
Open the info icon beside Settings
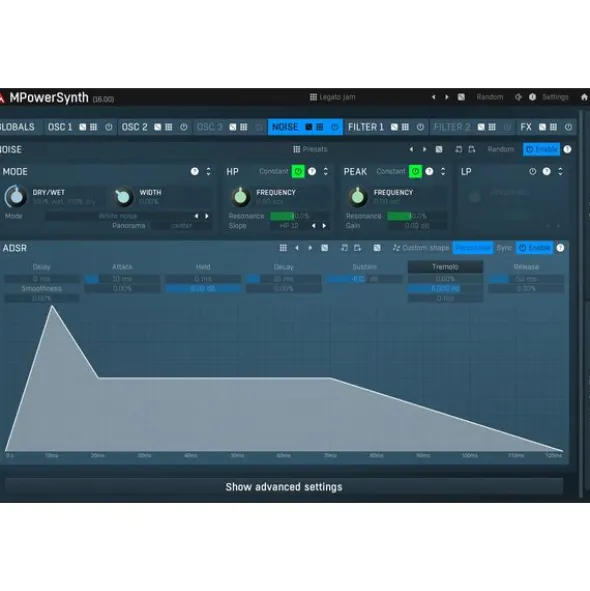tap(532, 97)
